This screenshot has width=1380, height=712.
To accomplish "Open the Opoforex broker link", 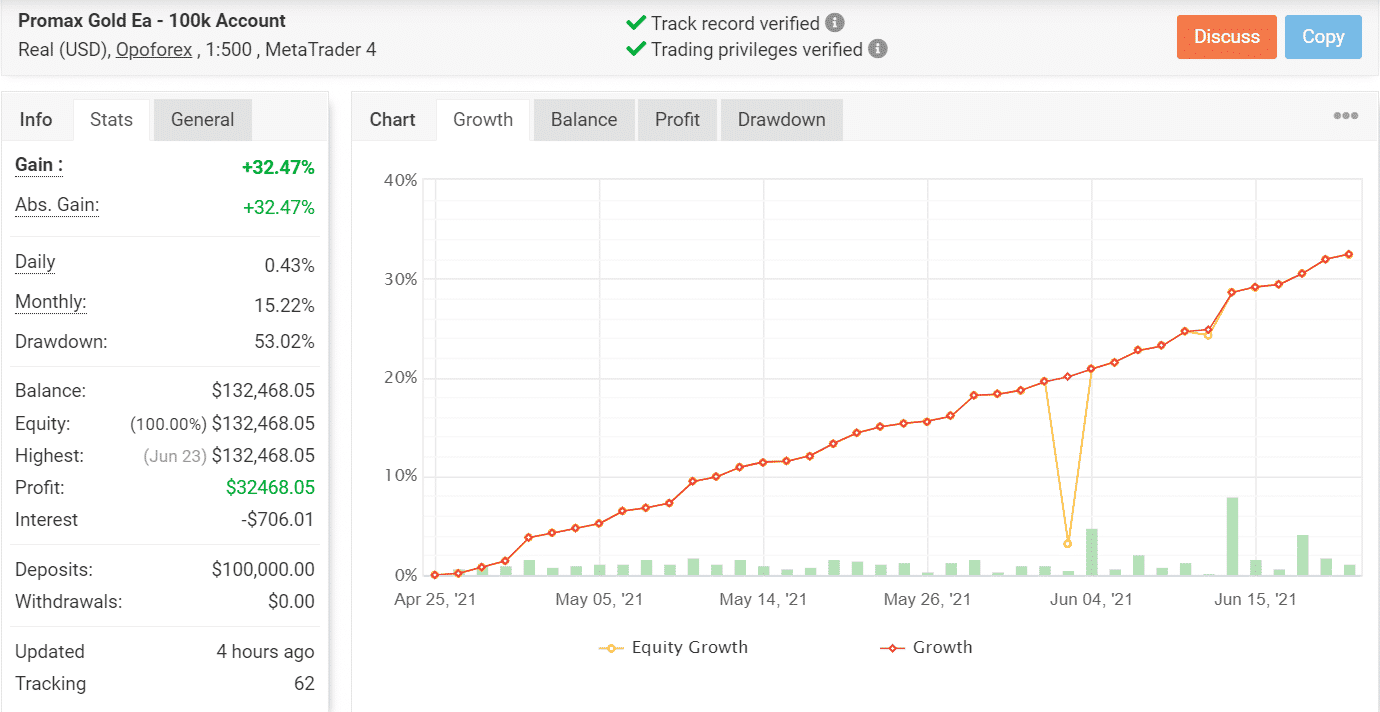I will (154, 49).
